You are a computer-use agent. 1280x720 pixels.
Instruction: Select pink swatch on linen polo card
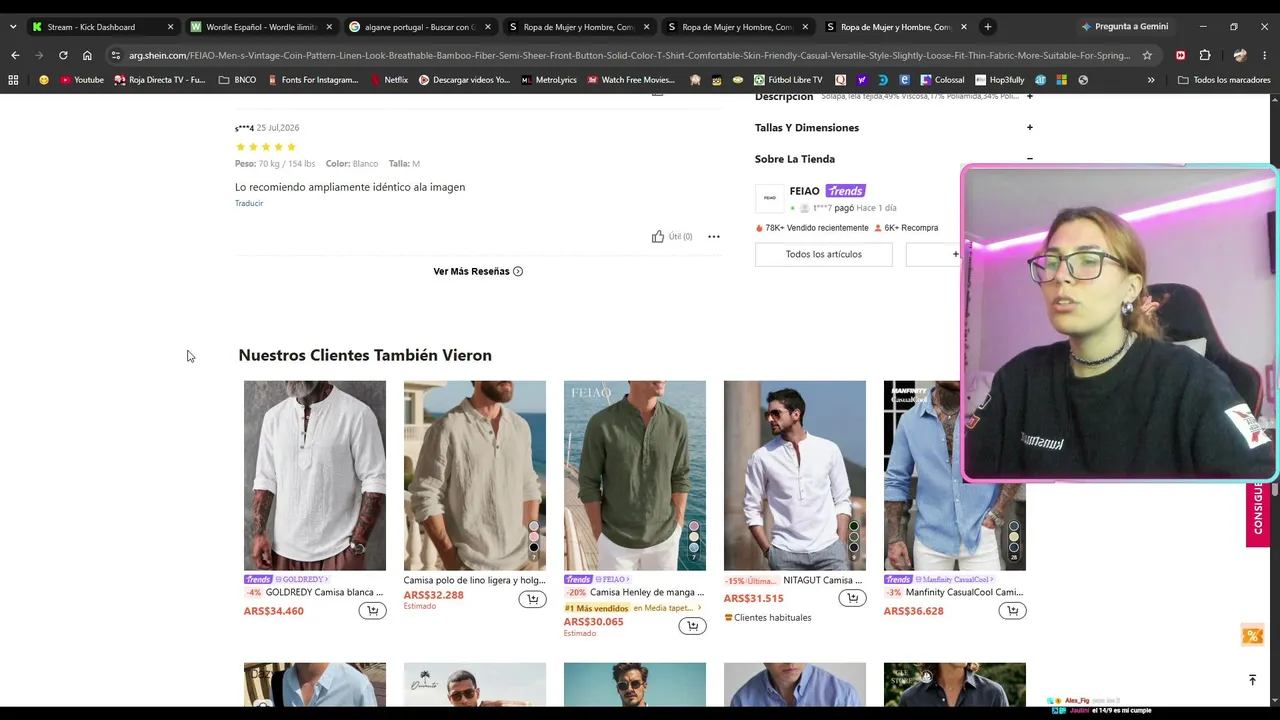[x=534, y=537]
